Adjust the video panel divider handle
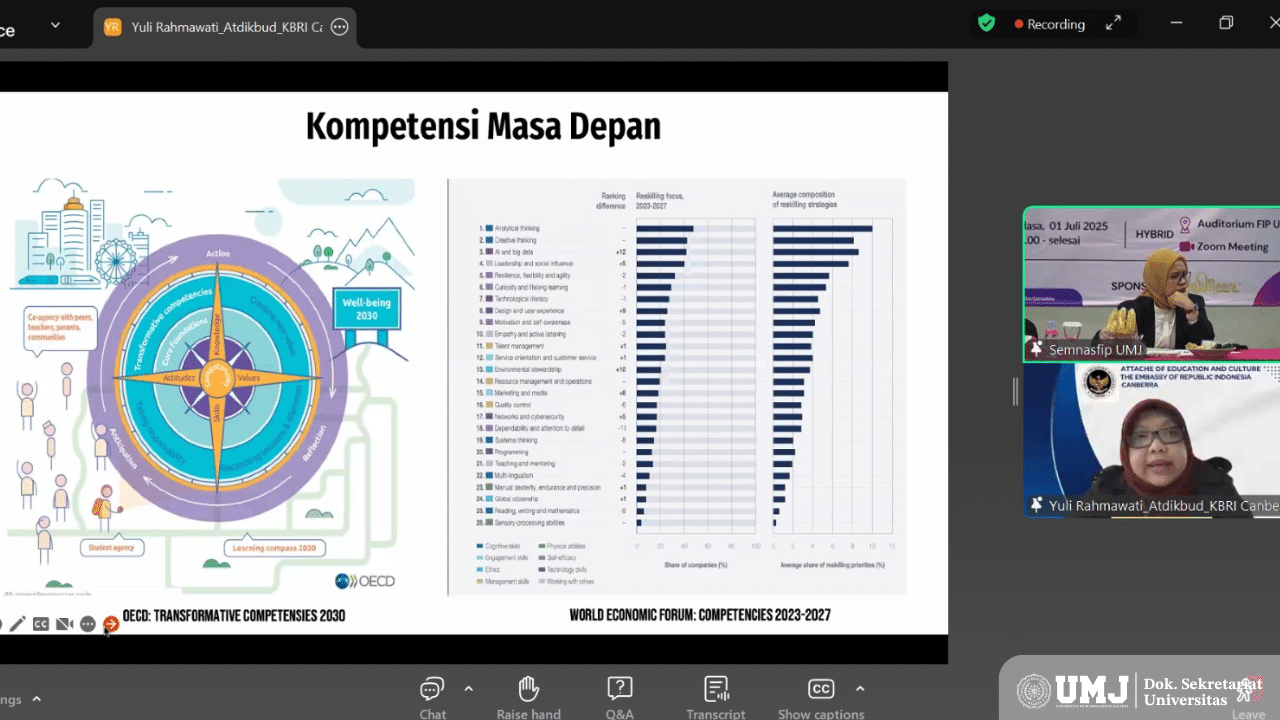Viewport: 1280px width, 720px height. pyautogui.click(x=1015, y=391)
